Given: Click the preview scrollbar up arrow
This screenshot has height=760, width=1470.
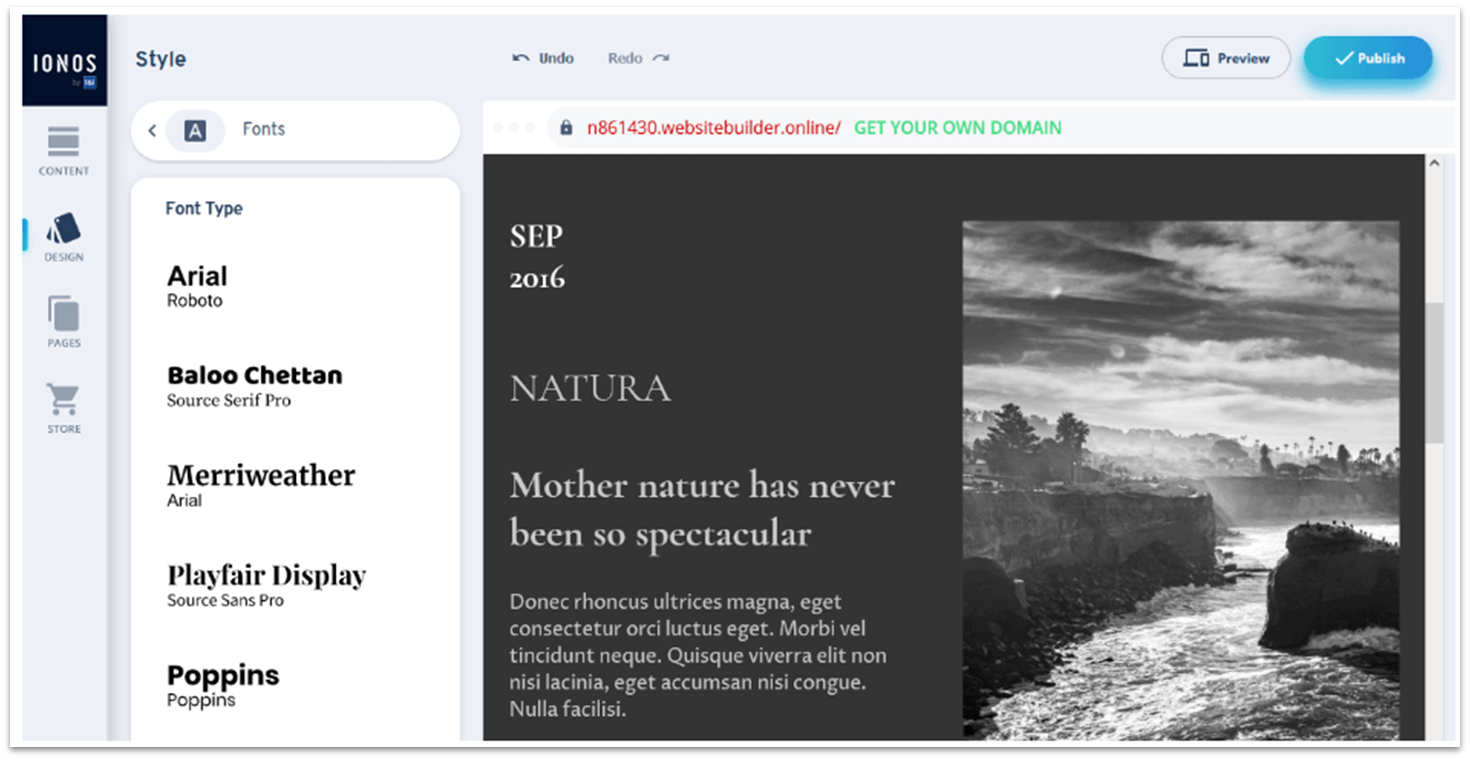Looking at the screenshot, I should [x=1435, y=164].
